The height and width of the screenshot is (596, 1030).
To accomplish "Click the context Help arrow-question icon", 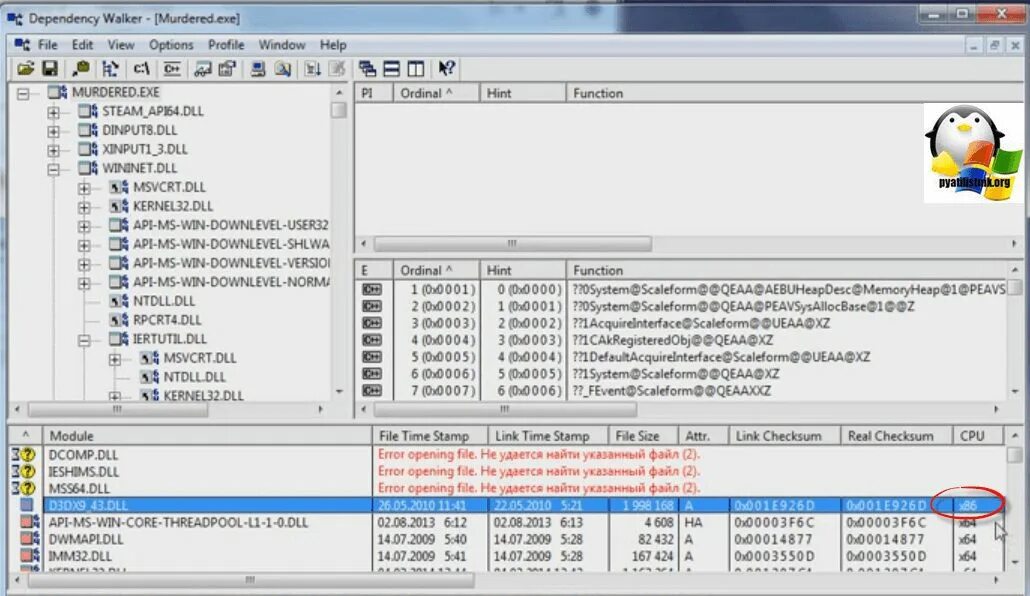I will coord(447,68).
